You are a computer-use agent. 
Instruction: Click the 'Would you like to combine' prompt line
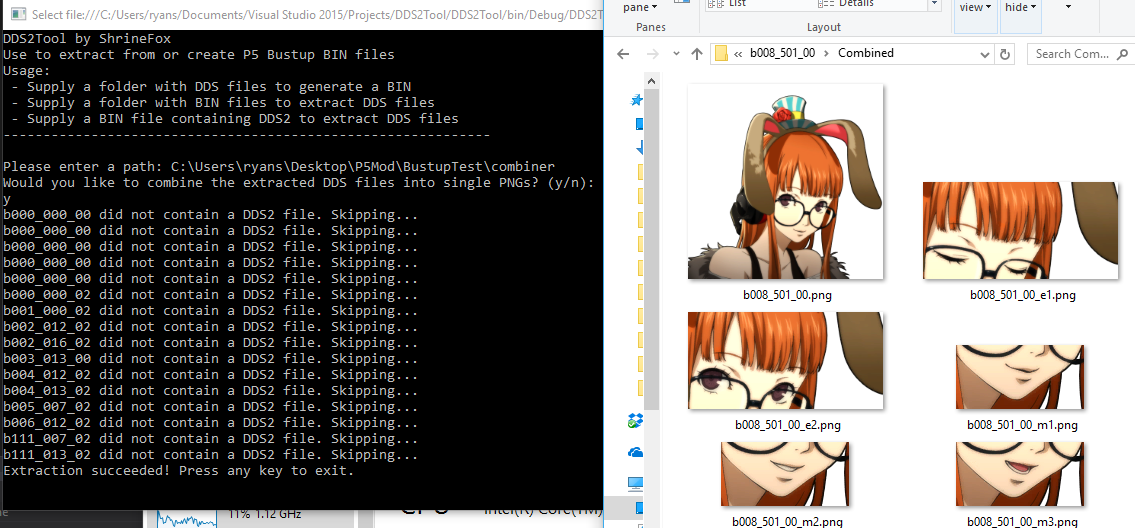(299, 182)
